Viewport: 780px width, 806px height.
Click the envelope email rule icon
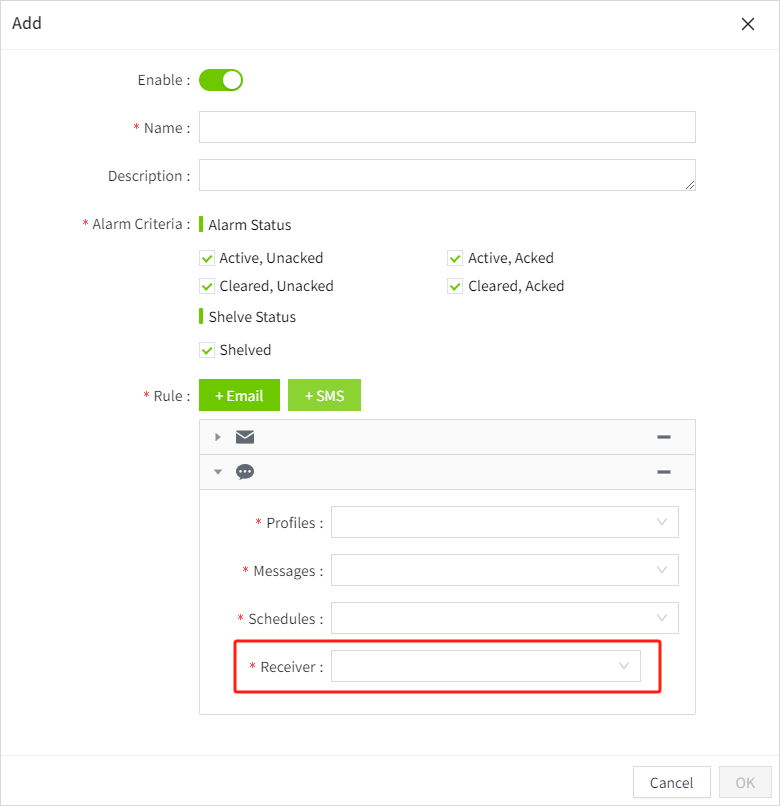coord(245,437)
